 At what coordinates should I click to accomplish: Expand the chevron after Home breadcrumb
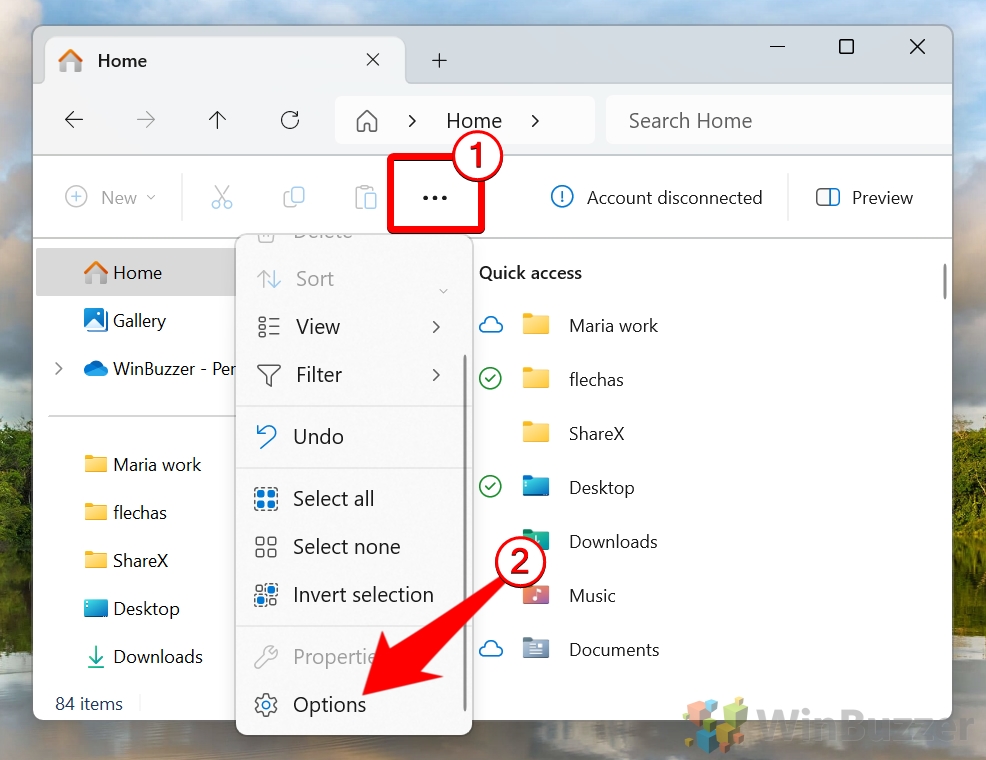535,121
